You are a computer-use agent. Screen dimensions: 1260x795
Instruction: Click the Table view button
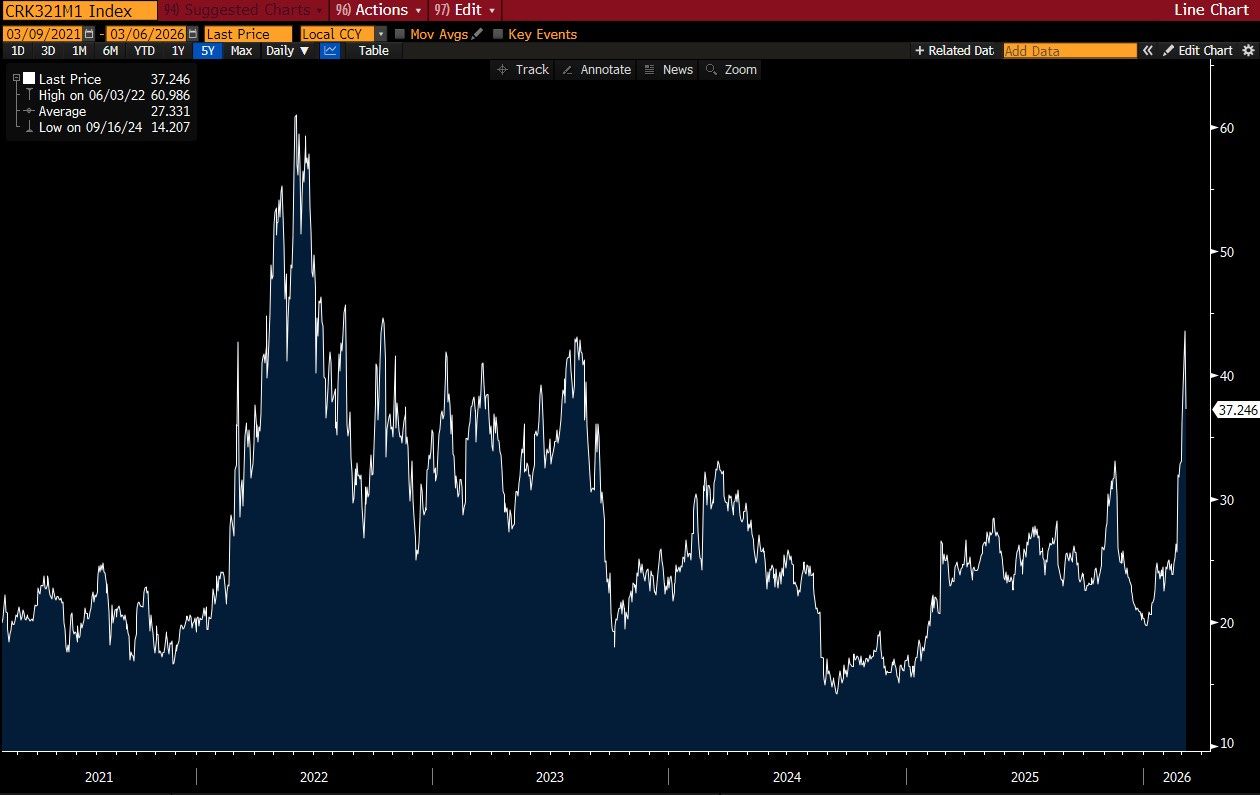pyautogui.click(x=373, y=51)
